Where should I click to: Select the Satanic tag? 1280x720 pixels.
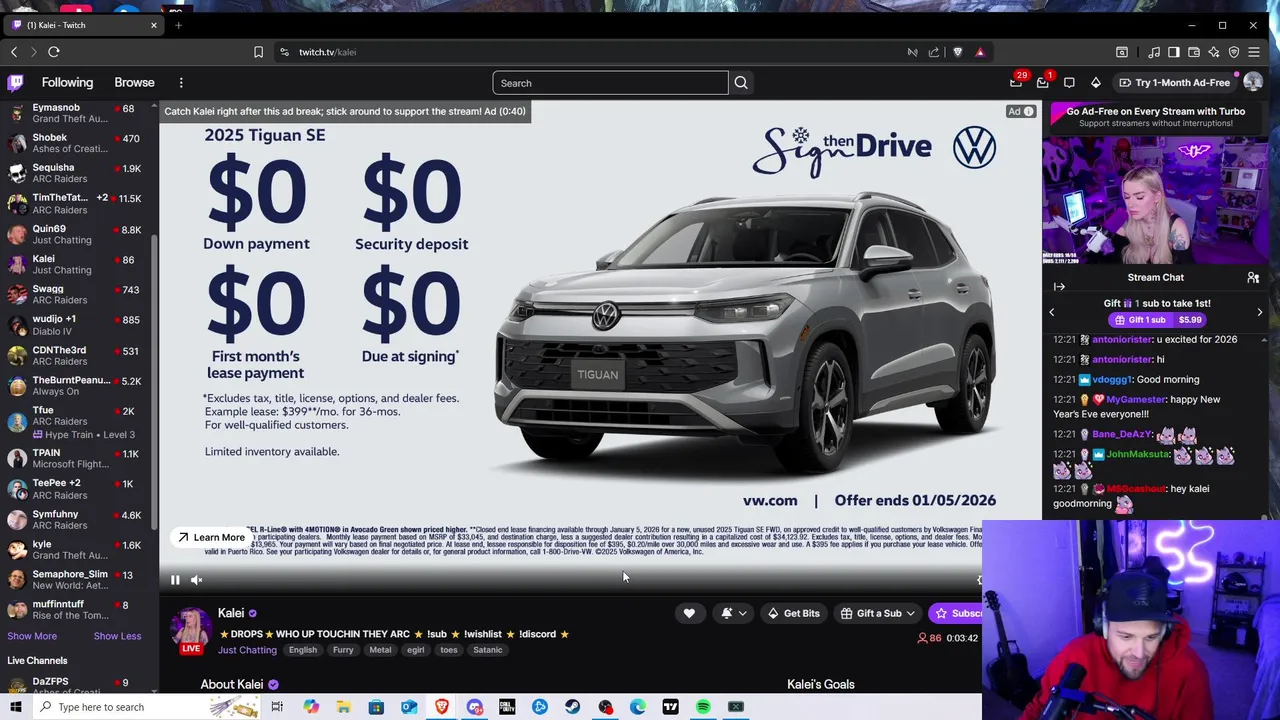point(488,650)
